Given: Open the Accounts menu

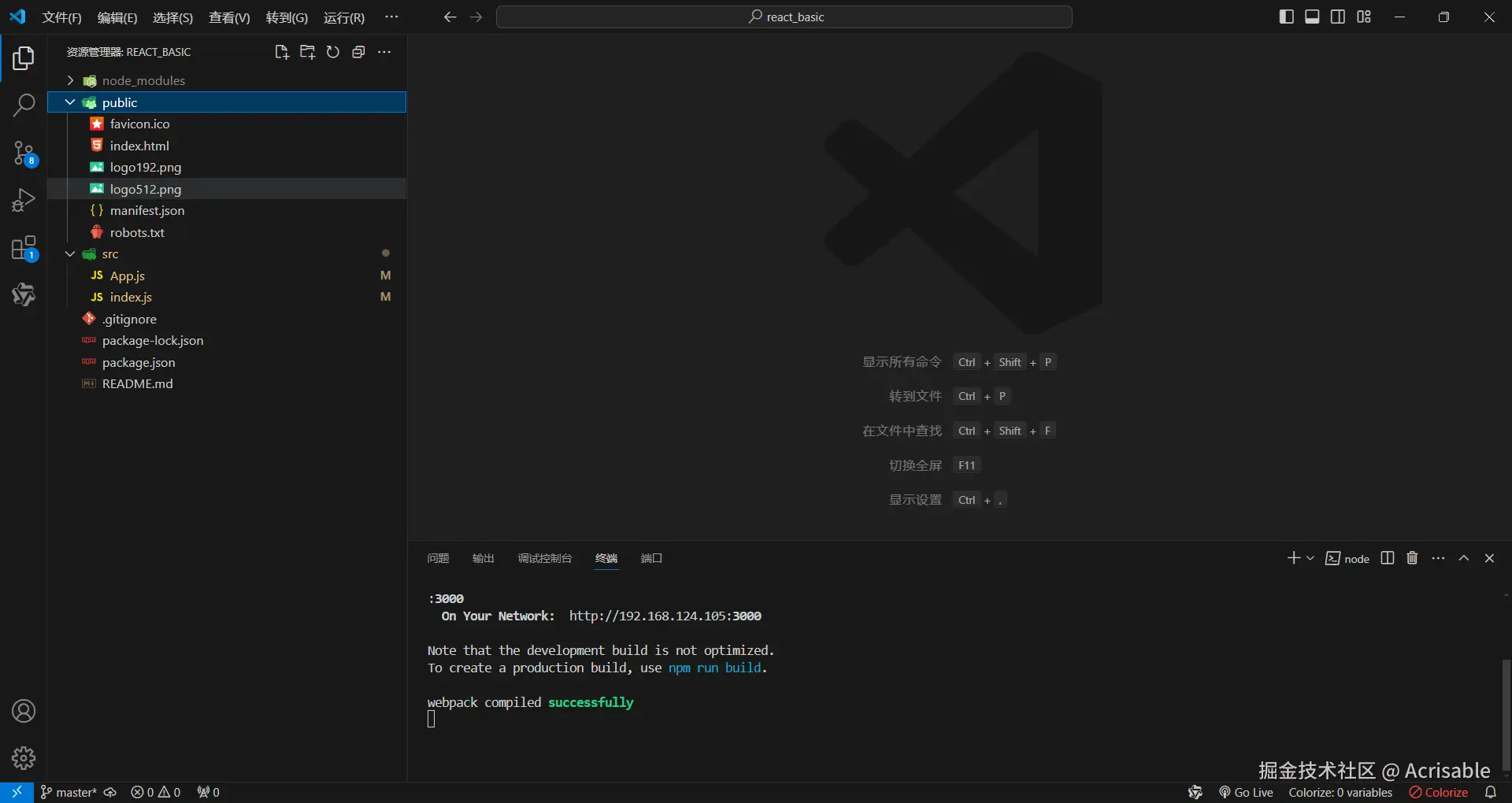Looking at the screenshot, I should [x=24, y=712].
